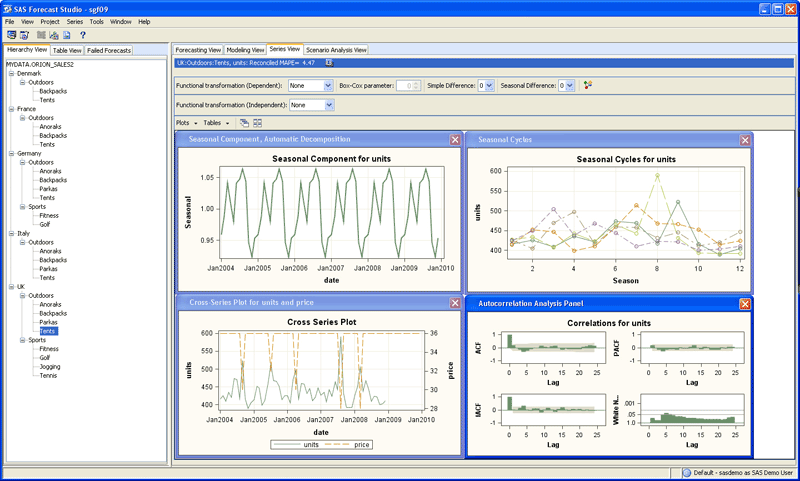Select Backpacks under Denmark Outdoors
800x481 pixels.
(53, 91)
